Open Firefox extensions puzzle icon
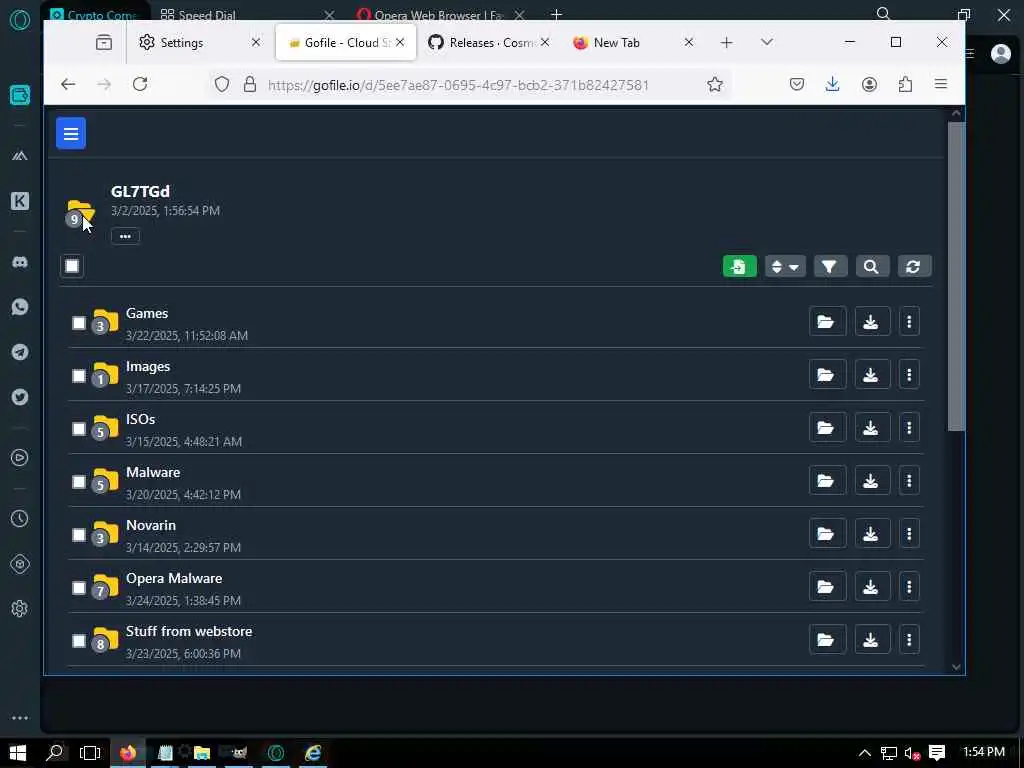Image resolution: width=1024 pixels, height=768 pixels. pos(905,84)
